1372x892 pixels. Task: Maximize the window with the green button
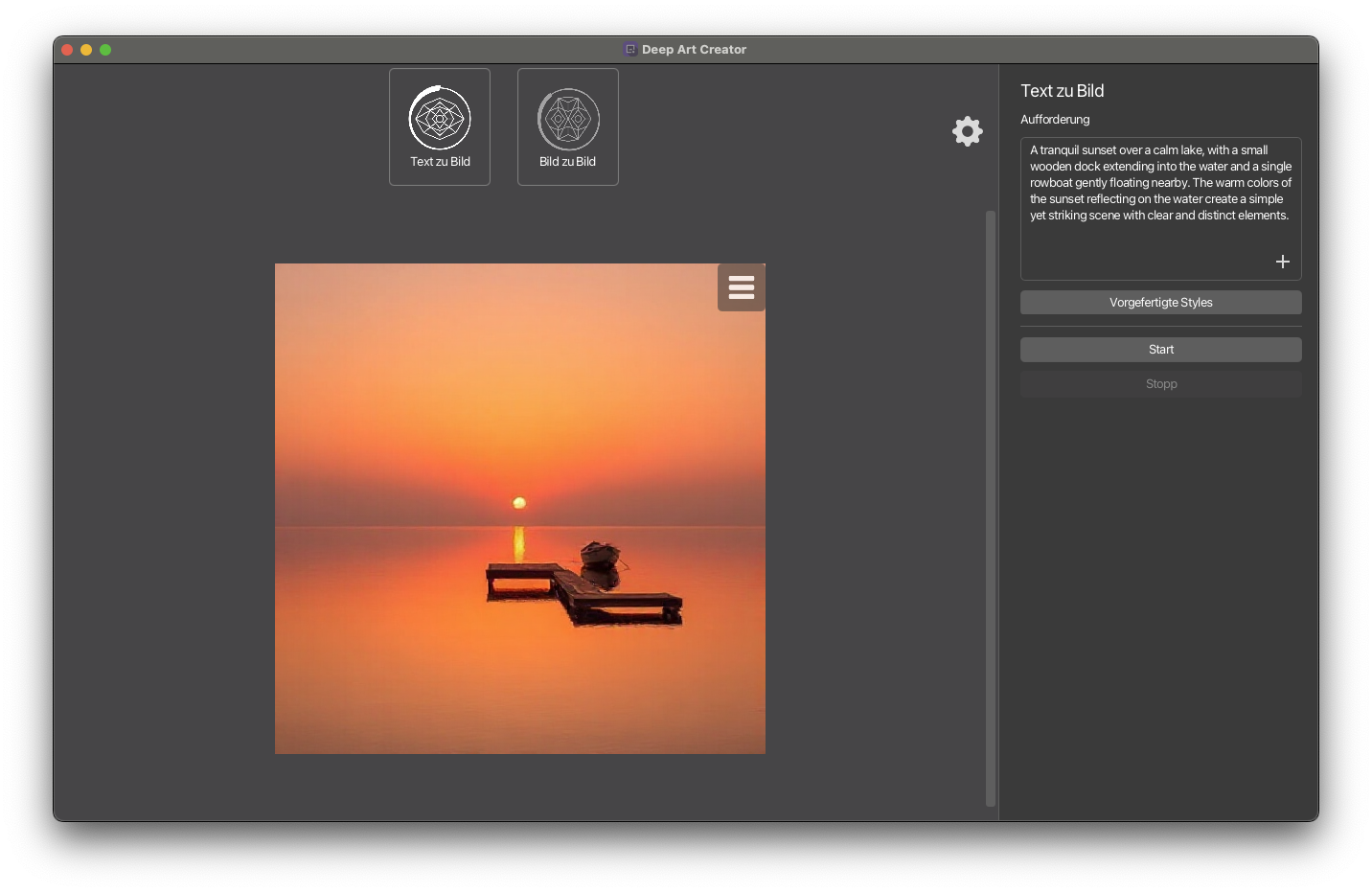pos(105,50)
